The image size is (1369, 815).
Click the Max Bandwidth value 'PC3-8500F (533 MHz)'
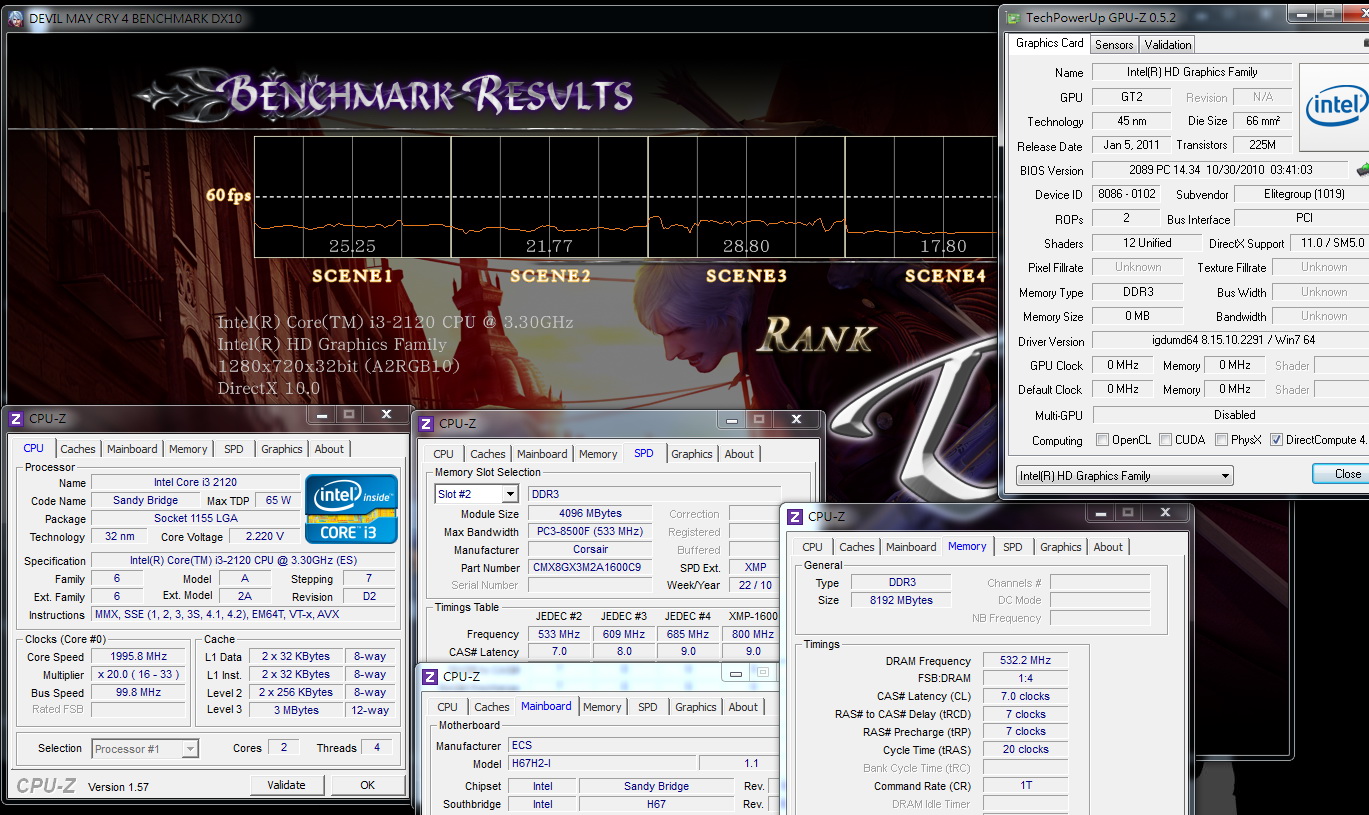[x=590, y=531]
